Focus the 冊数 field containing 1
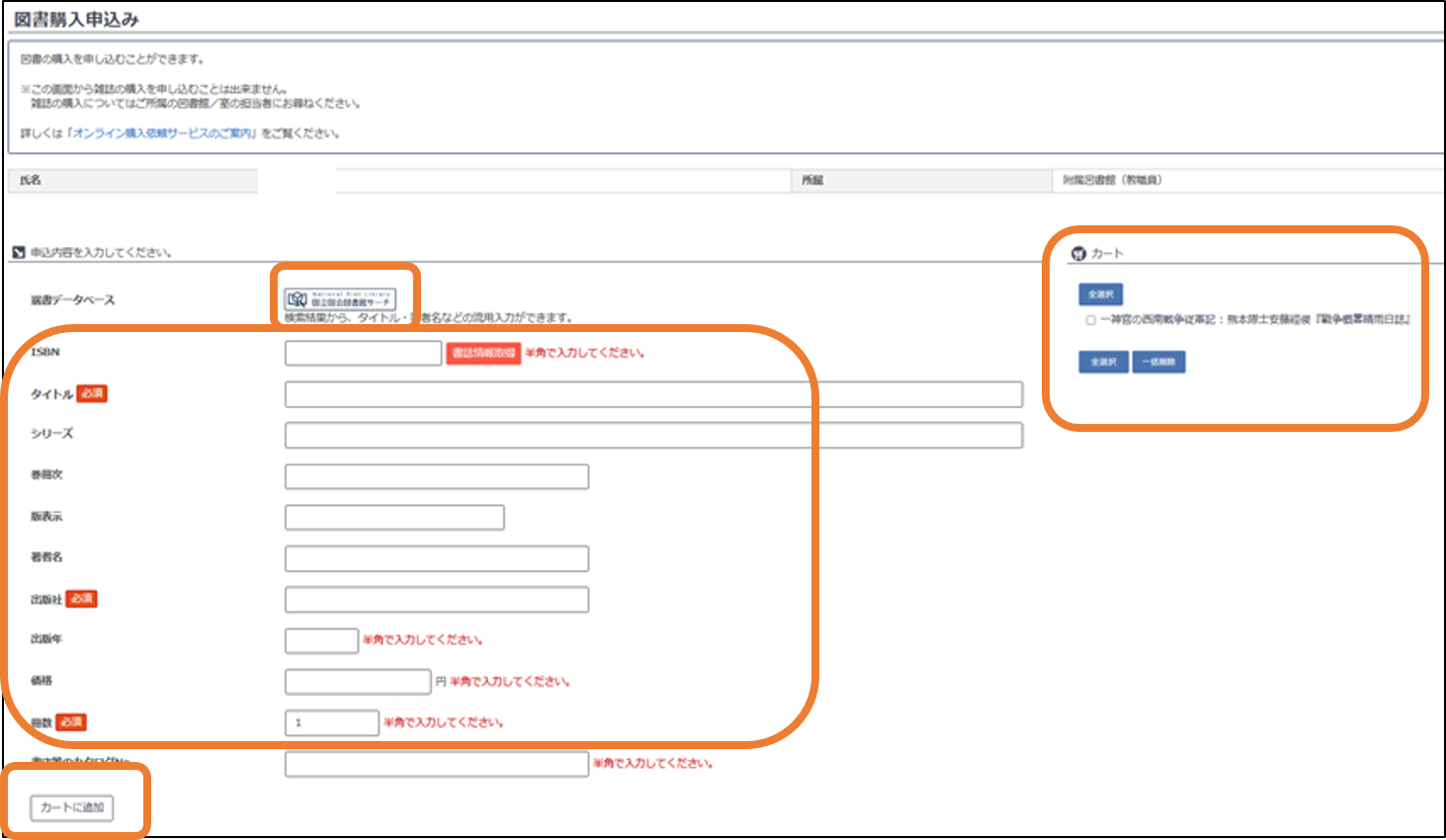The image size is (1446, 840). pyautogui.click(x=332, y=722)
